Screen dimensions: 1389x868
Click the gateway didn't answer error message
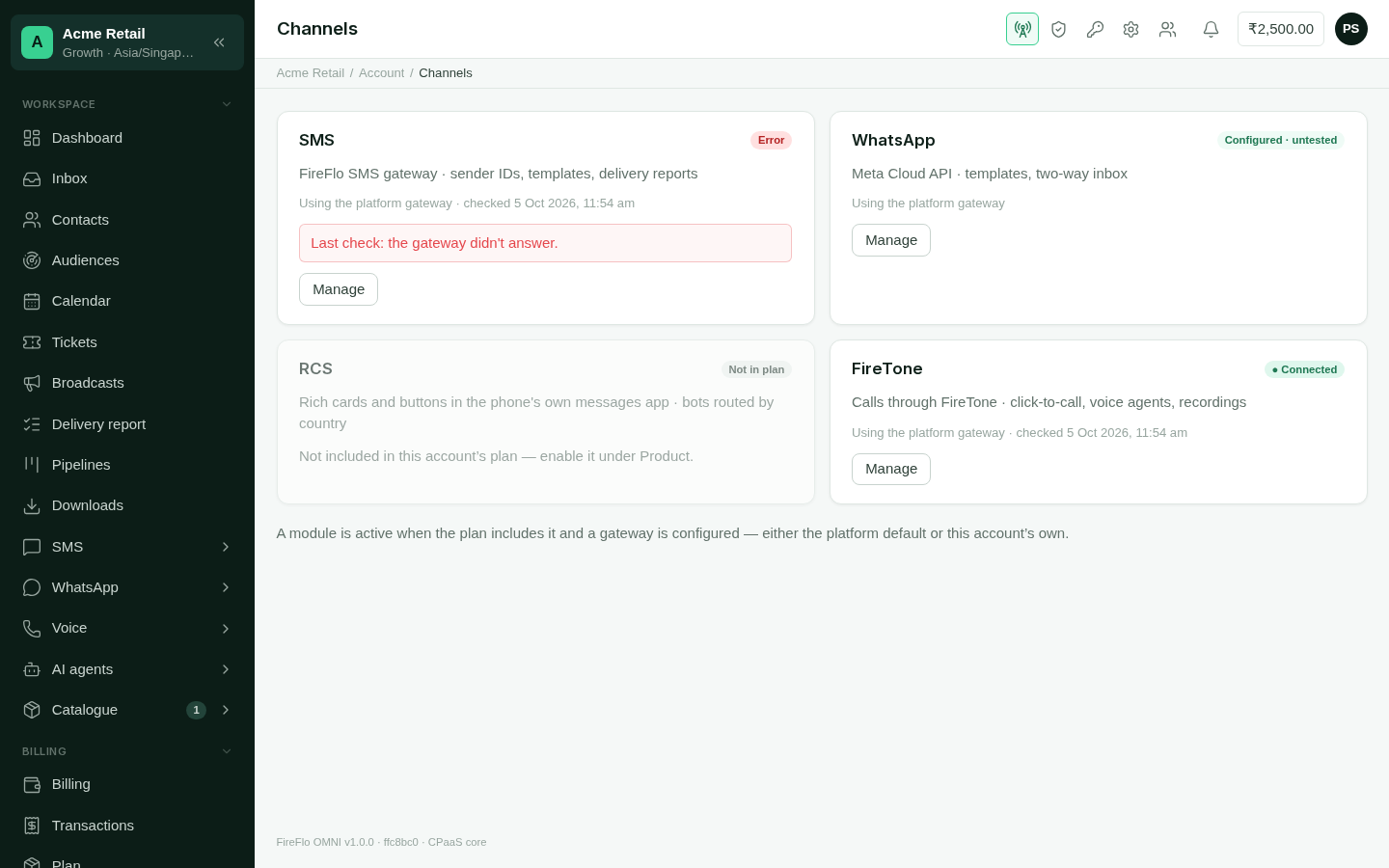click(545, 243)
